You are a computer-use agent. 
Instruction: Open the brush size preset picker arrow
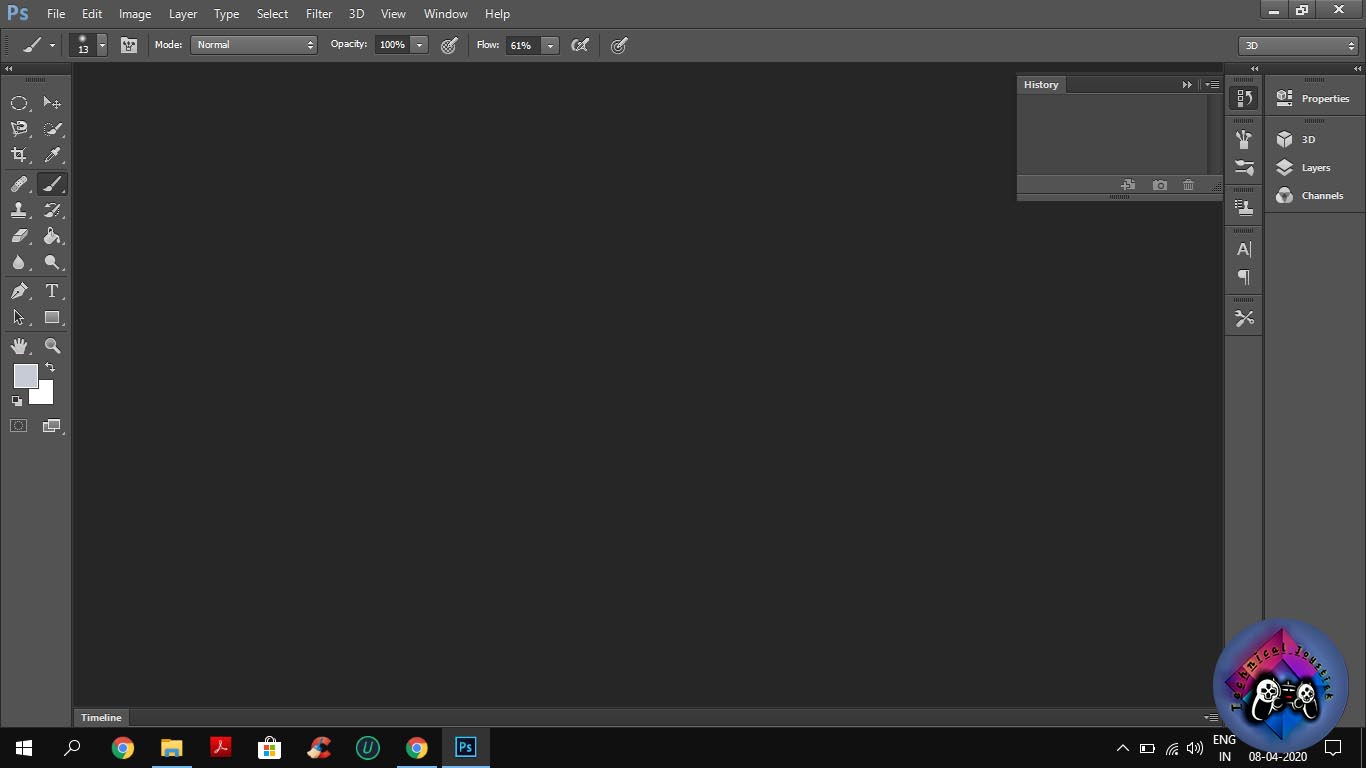pyautogui.click(x=102, y=45)
